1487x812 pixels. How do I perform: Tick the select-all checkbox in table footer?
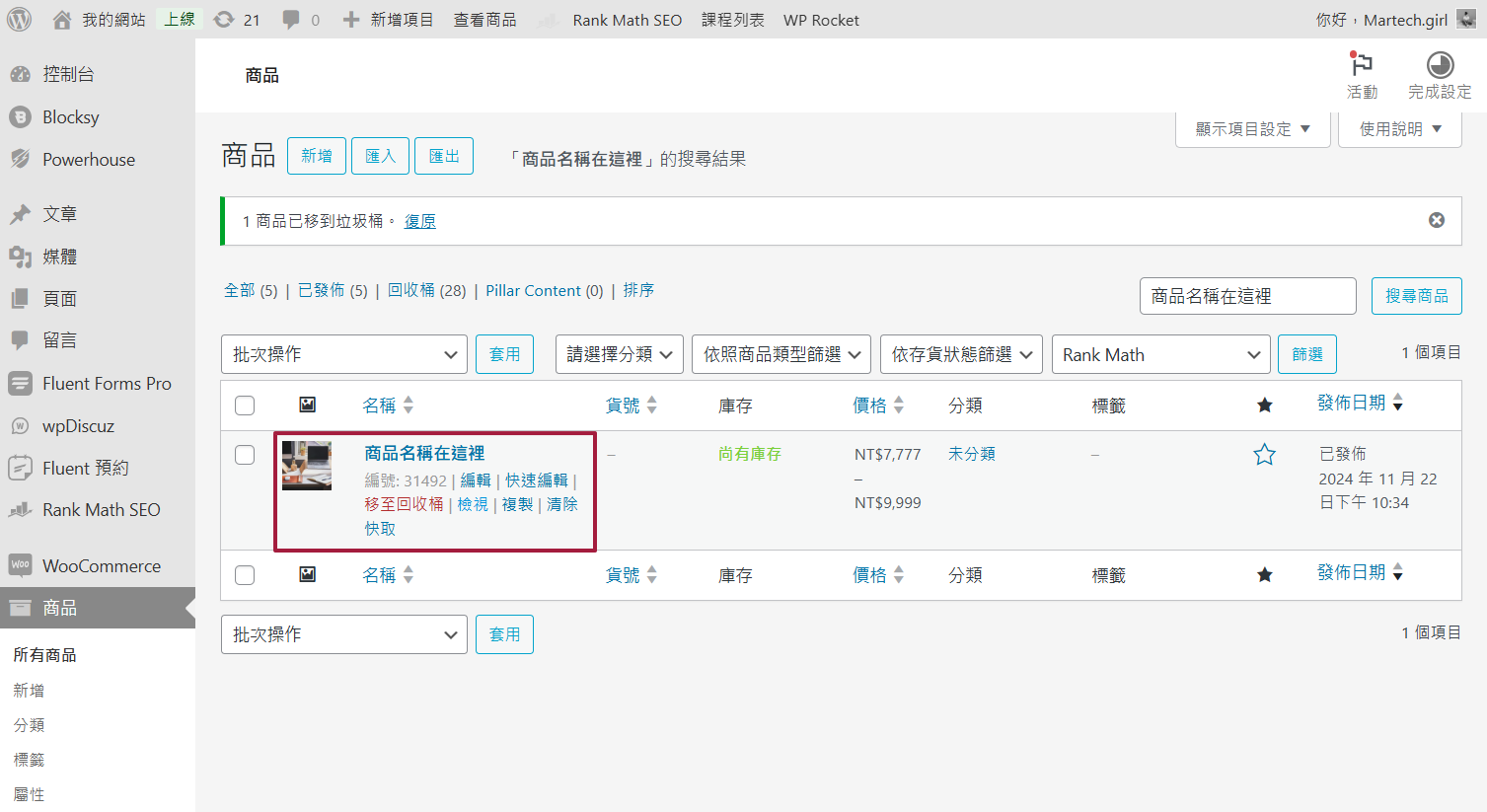(245, 575)
